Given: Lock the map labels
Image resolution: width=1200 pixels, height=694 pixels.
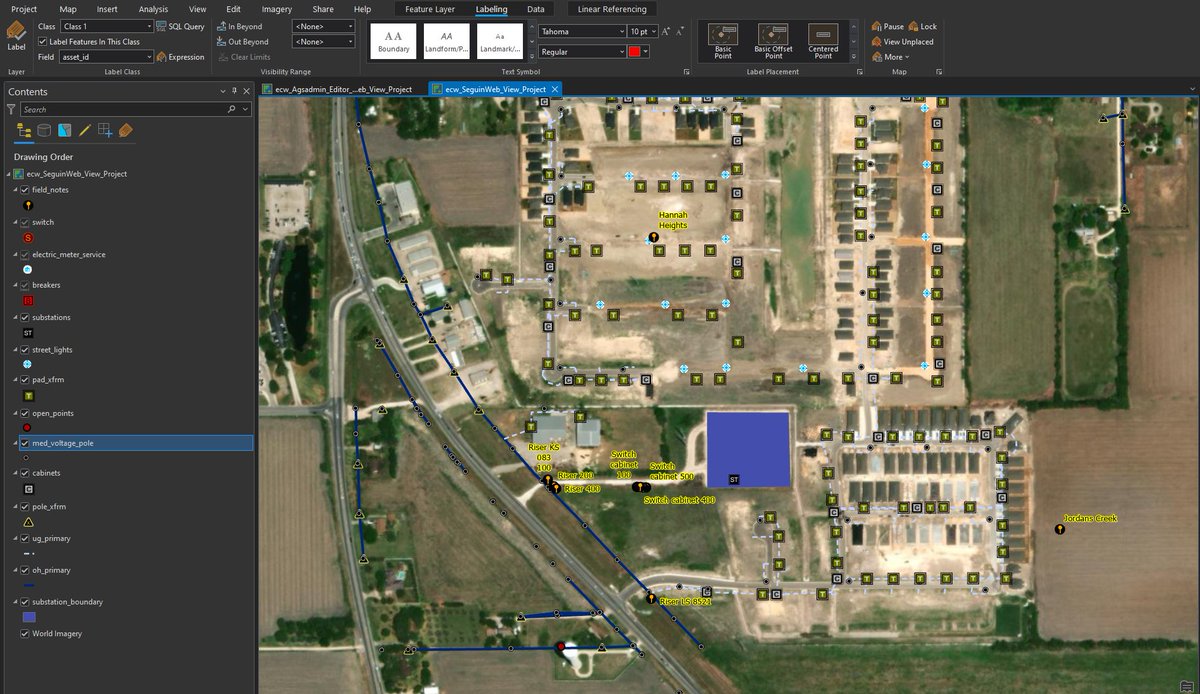Looking at the screenshot, I should [x=922, y=26].
